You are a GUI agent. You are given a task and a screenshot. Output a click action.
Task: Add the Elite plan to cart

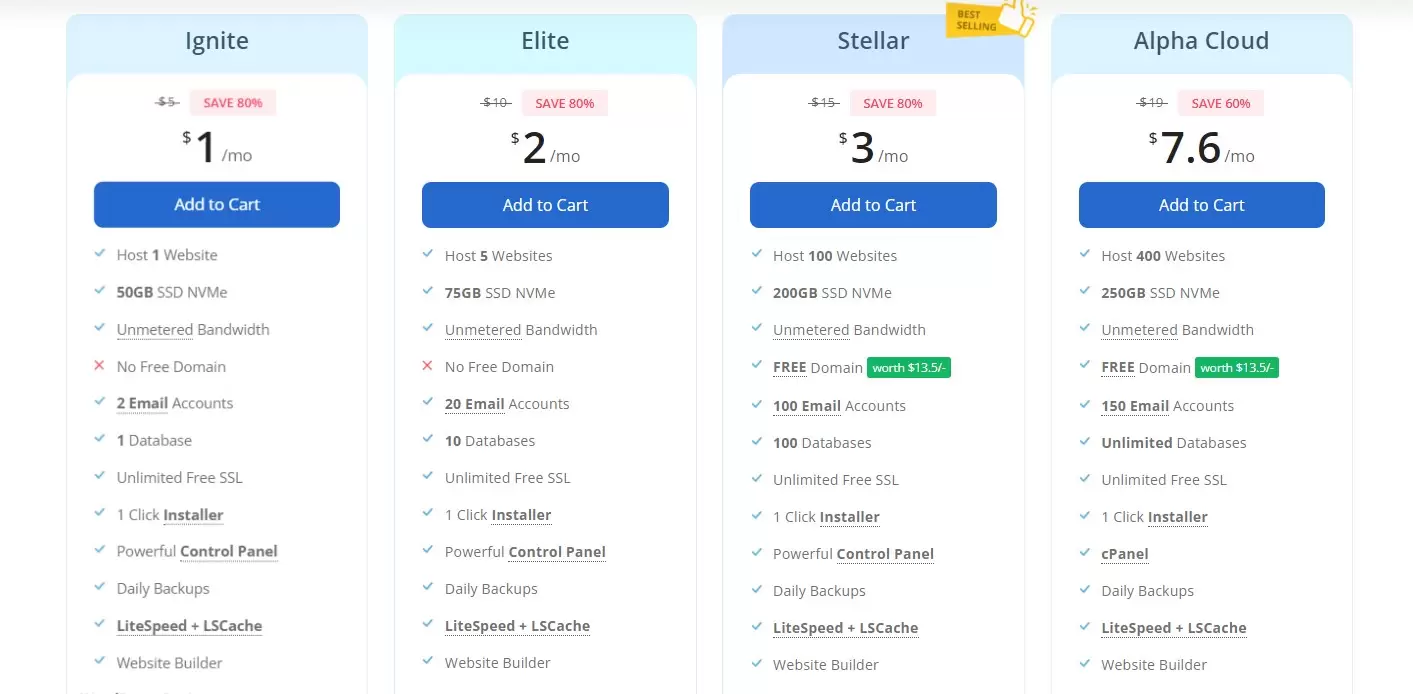point(545,205)
